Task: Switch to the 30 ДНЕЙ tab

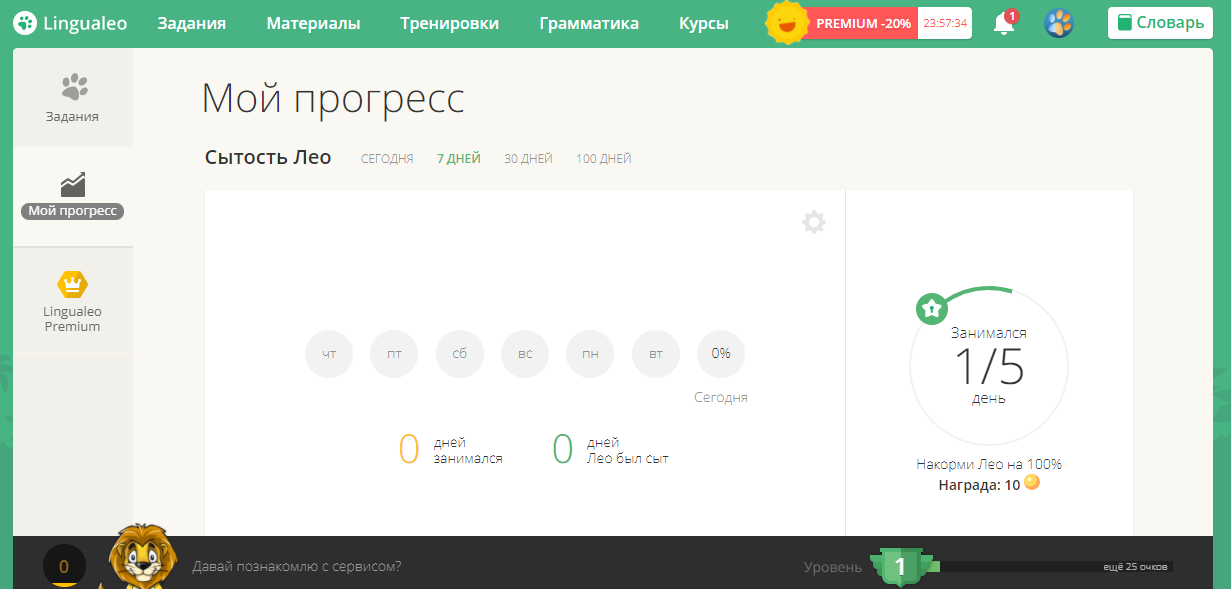Action: pyautogui.click(x=528, y=158)
